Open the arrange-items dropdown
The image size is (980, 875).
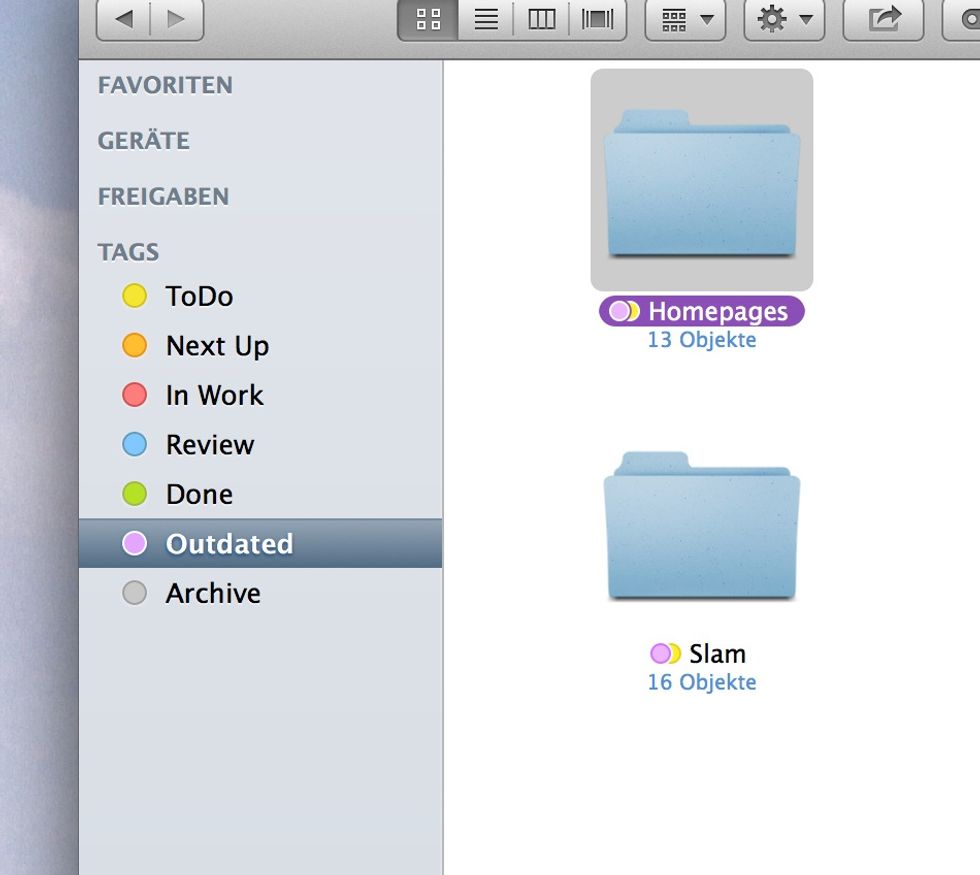(x=685, y=19)
